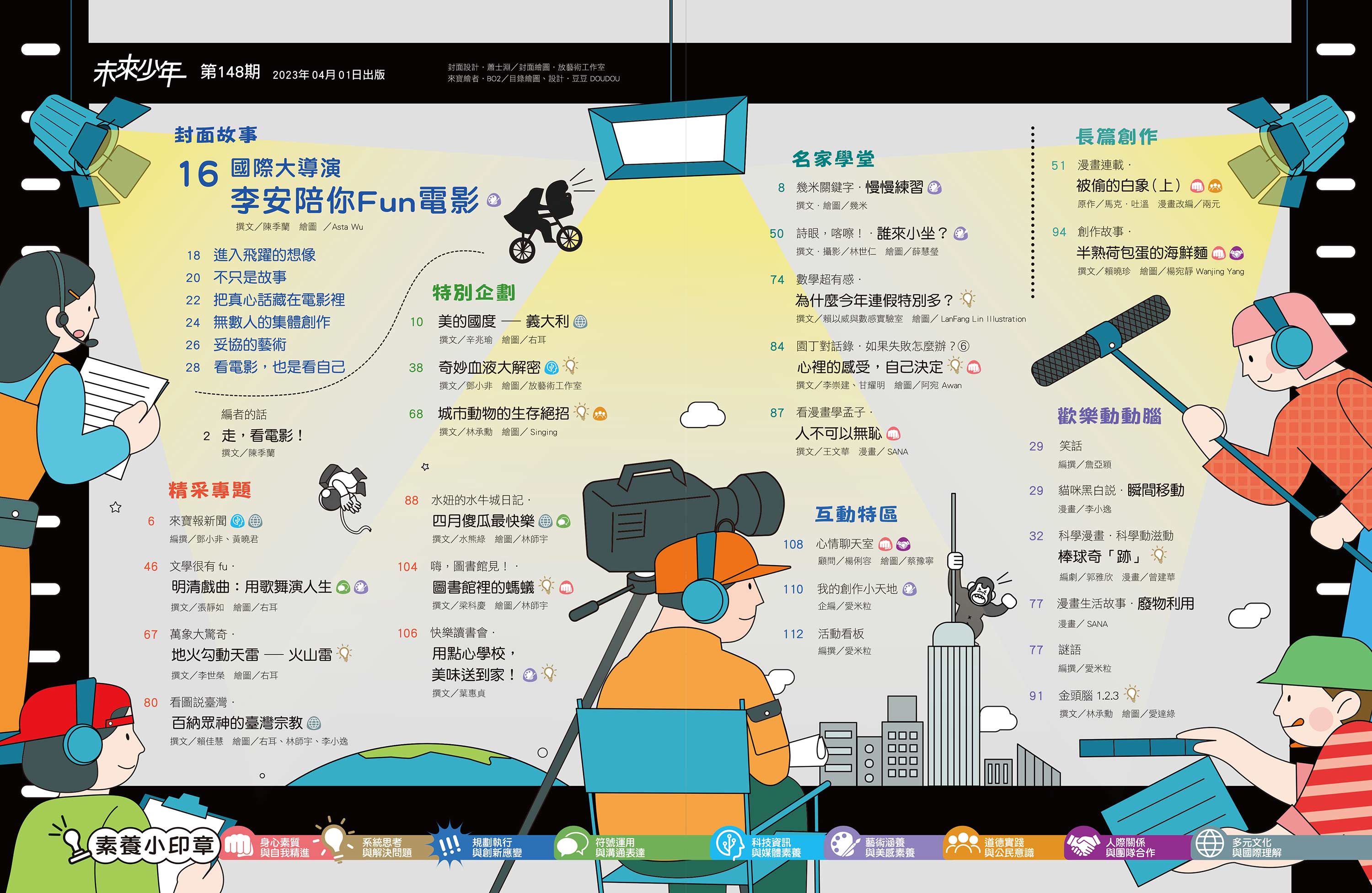Image resolution: width=1372 pixels, height=893 pixels.
Task: Open the entry 妥協的藝術
Action: pos(250,345)
